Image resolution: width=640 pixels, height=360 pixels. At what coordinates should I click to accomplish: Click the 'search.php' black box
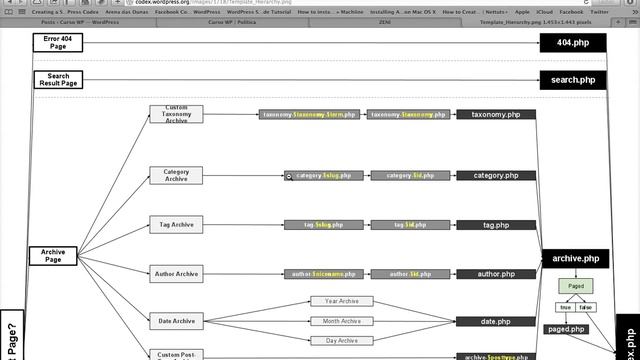point(573,80)
